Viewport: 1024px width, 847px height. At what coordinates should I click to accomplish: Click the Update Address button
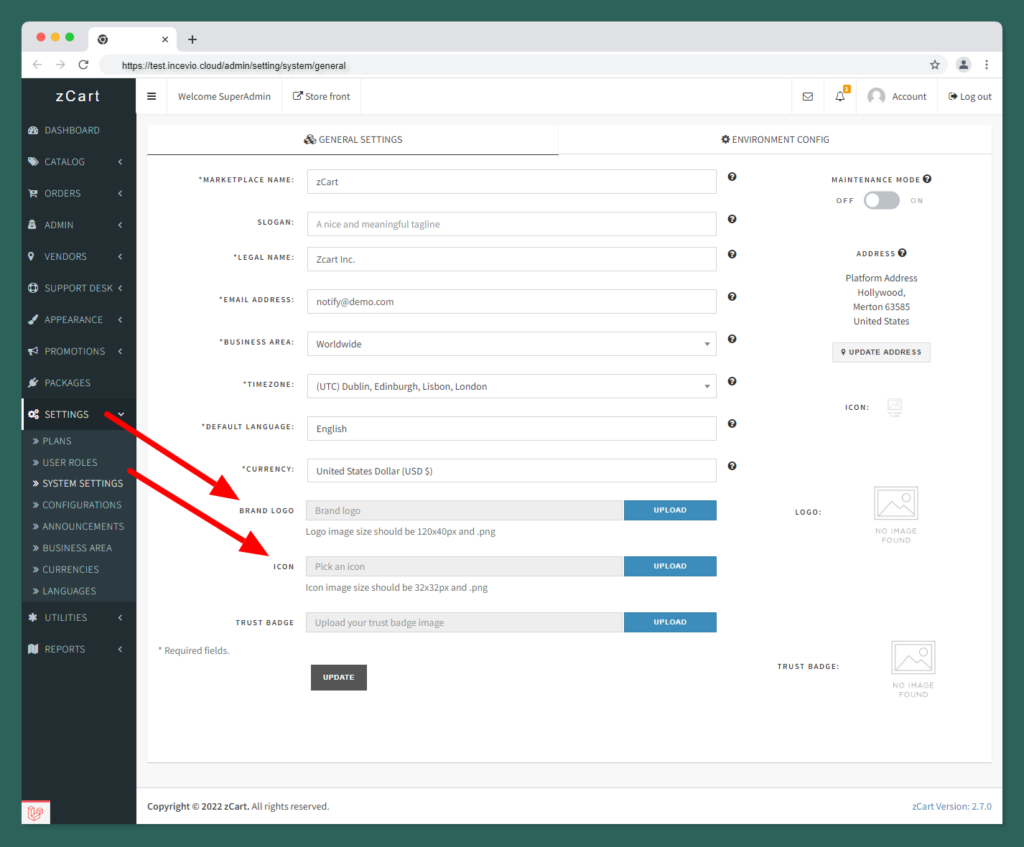[881, 352]
